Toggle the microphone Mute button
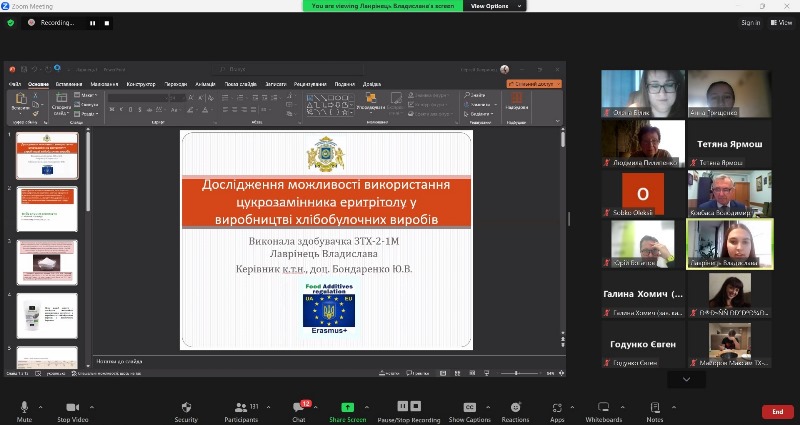The image size is (800, 425). pyautogui.click(x=24, y=408)
